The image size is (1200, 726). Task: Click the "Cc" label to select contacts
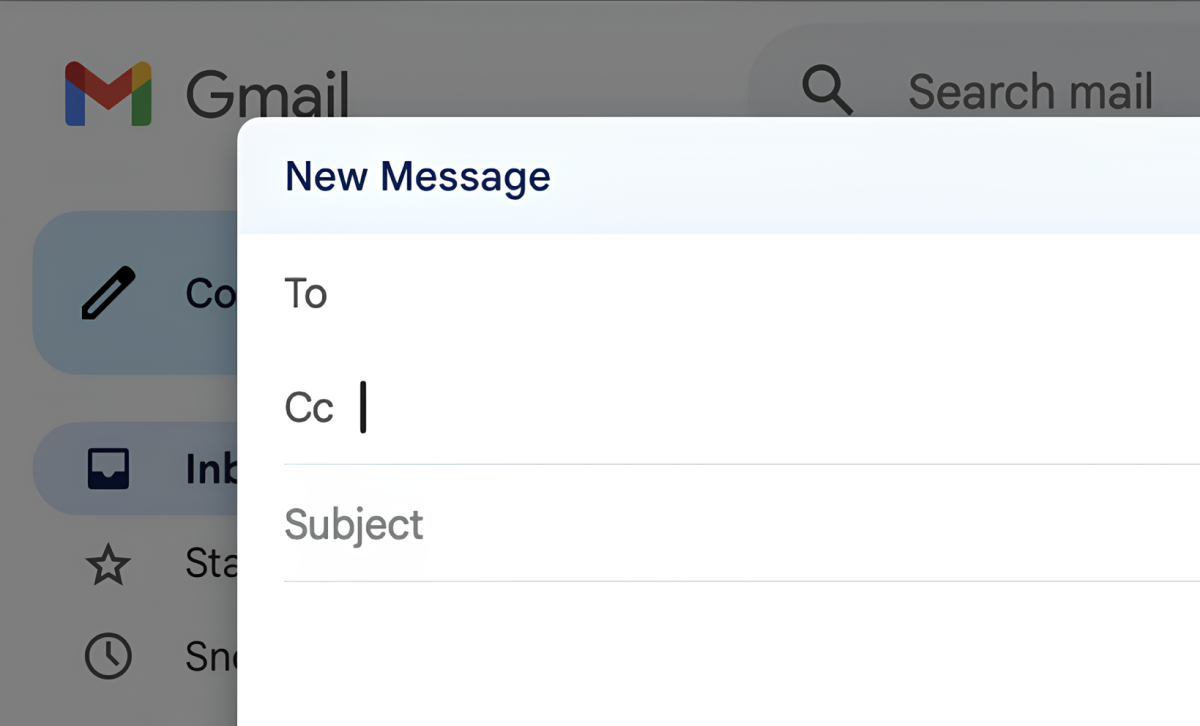308,408
